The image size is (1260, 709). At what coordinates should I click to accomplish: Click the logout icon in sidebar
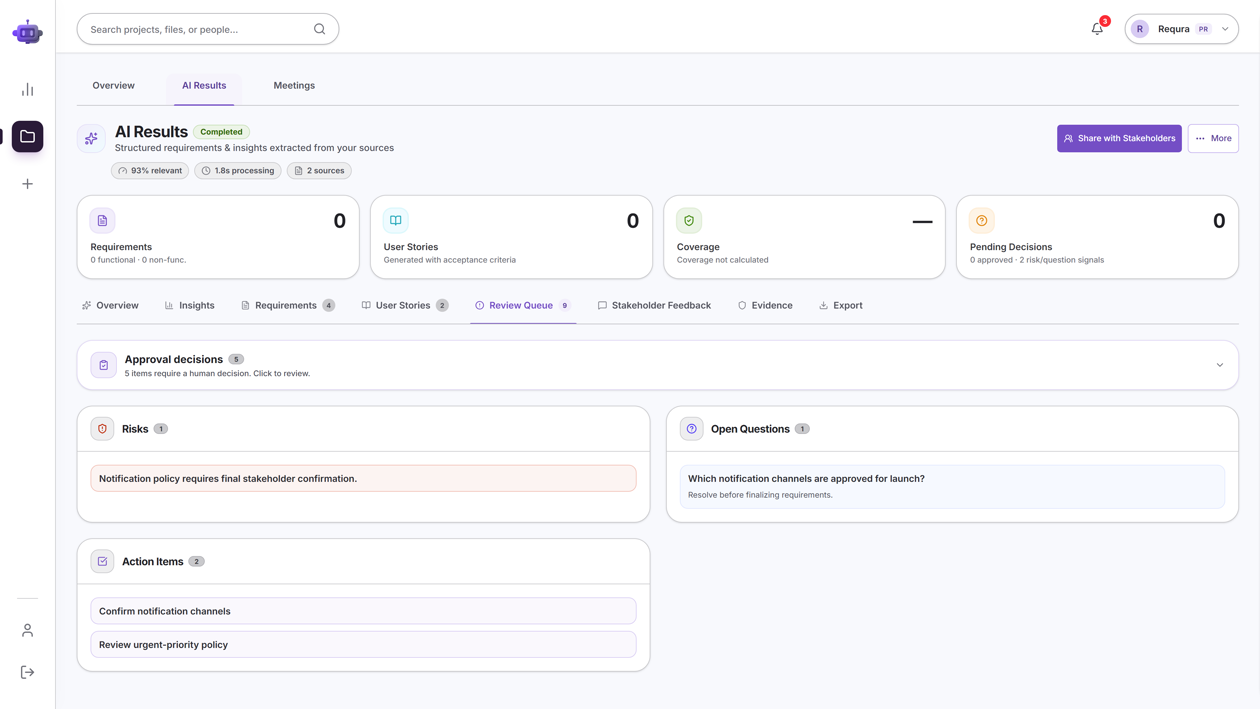27,672
